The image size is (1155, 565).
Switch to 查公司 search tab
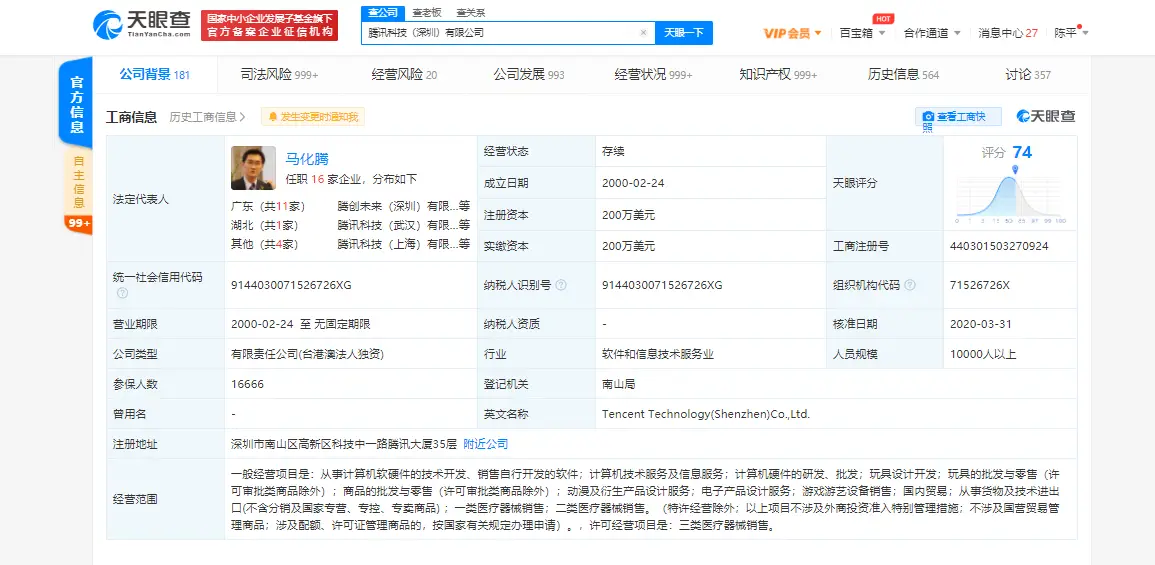point(383,13)
